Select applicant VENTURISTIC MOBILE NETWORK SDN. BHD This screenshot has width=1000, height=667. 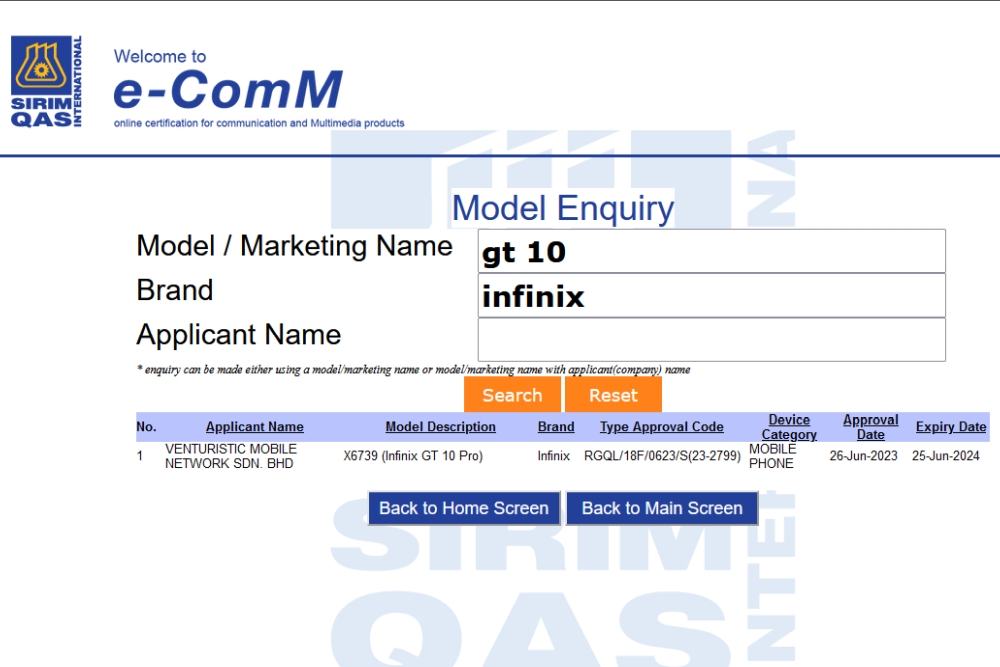[x=230, y=456]
